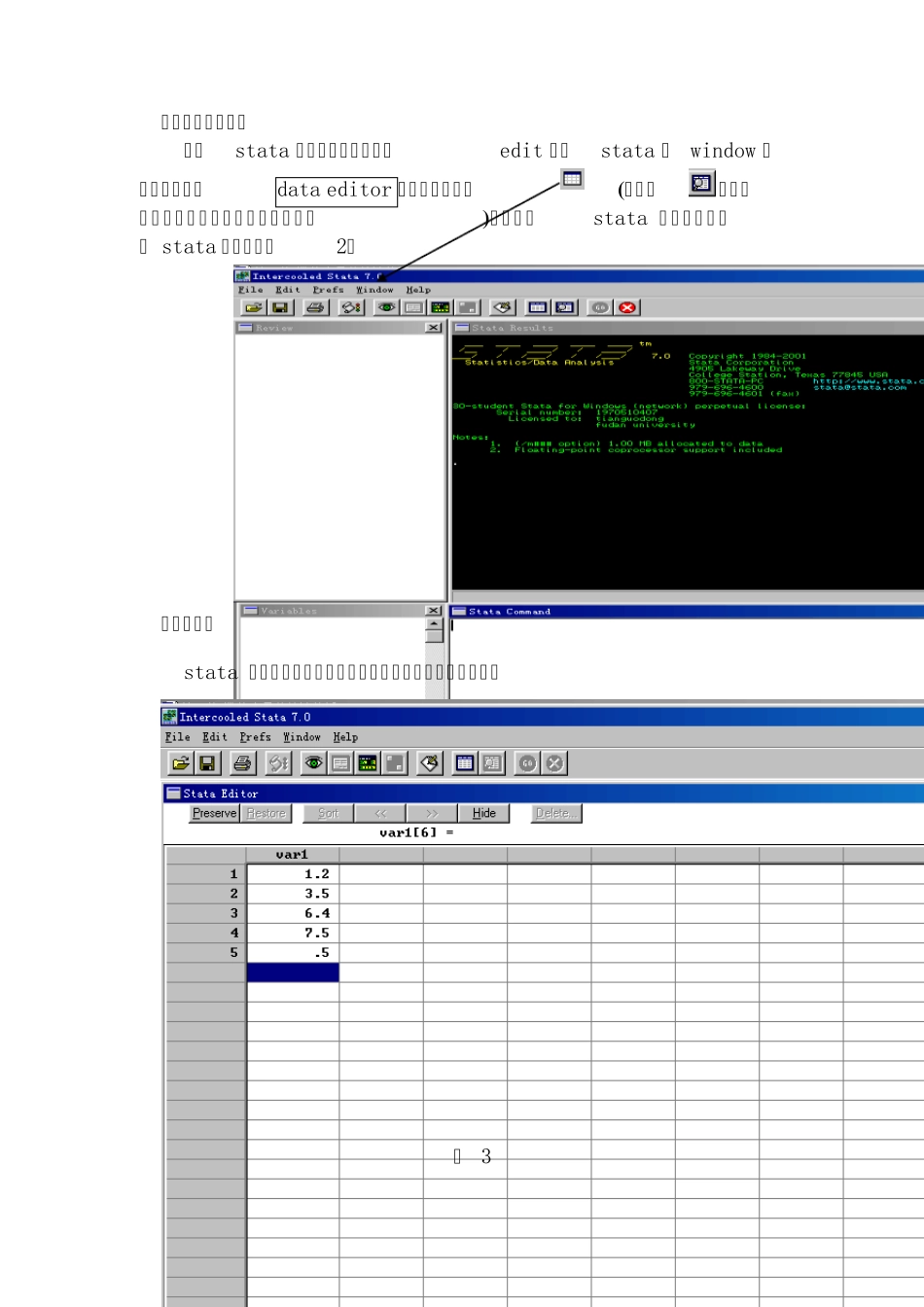Select cell with value 6.4
Image resolution: width=924 pixels, height=1307 pixels.
[x=293, y=913]
